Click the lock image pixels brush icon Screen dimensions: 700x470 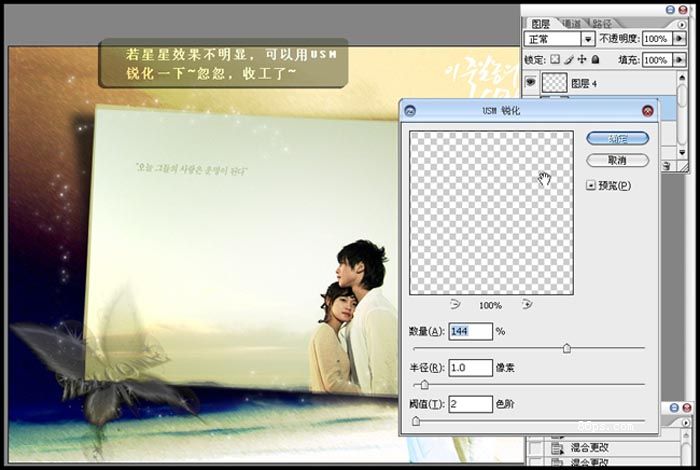[x=569, y=59]
